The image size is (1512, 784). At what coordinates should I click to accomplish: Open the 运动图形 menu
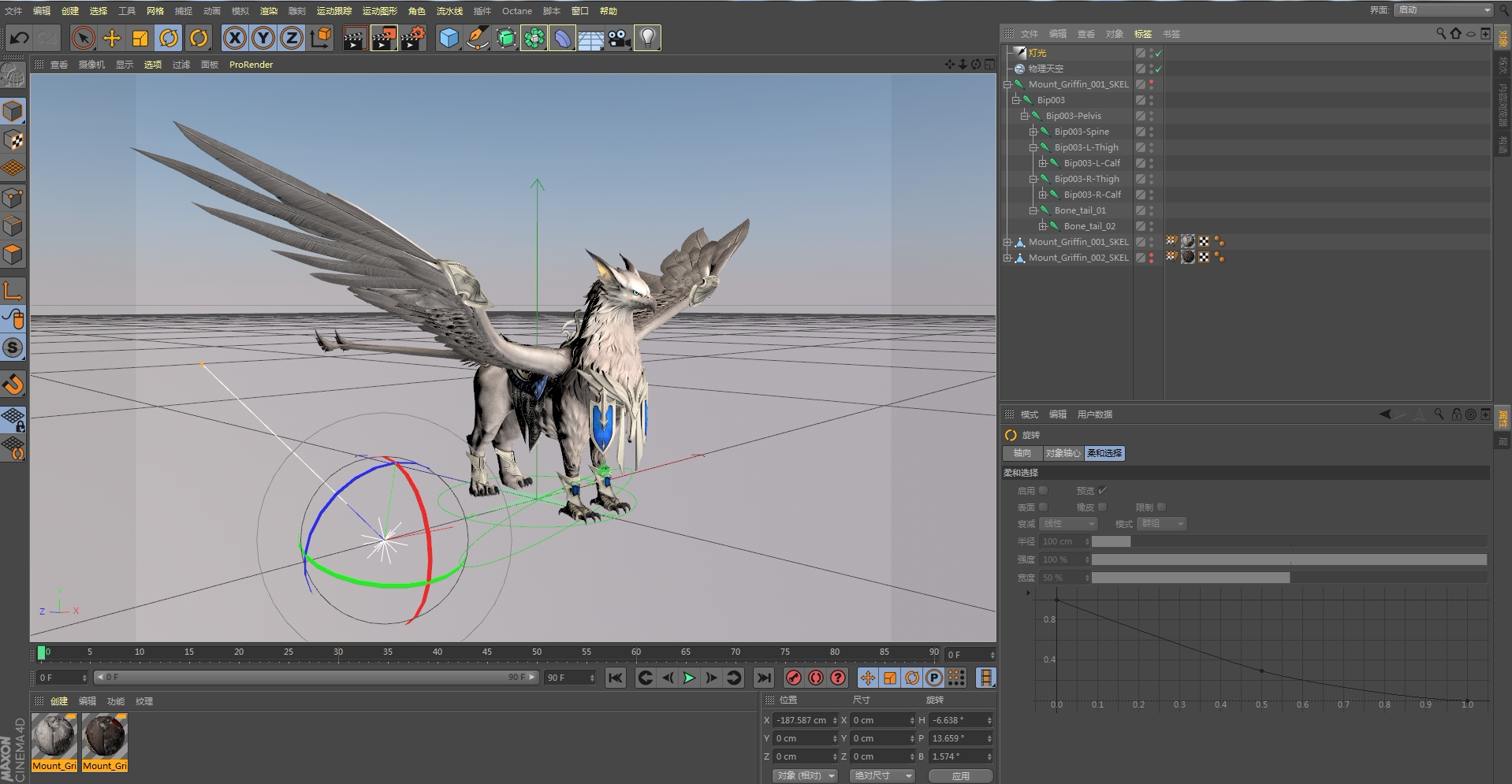tap(379, 11)
